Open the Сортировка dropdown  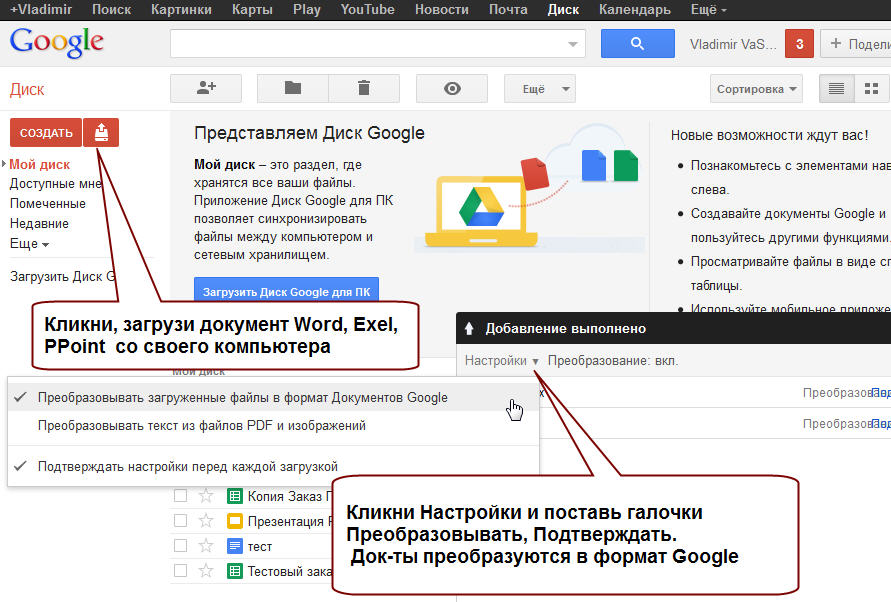pyautogui.click(x=756, y=89)
